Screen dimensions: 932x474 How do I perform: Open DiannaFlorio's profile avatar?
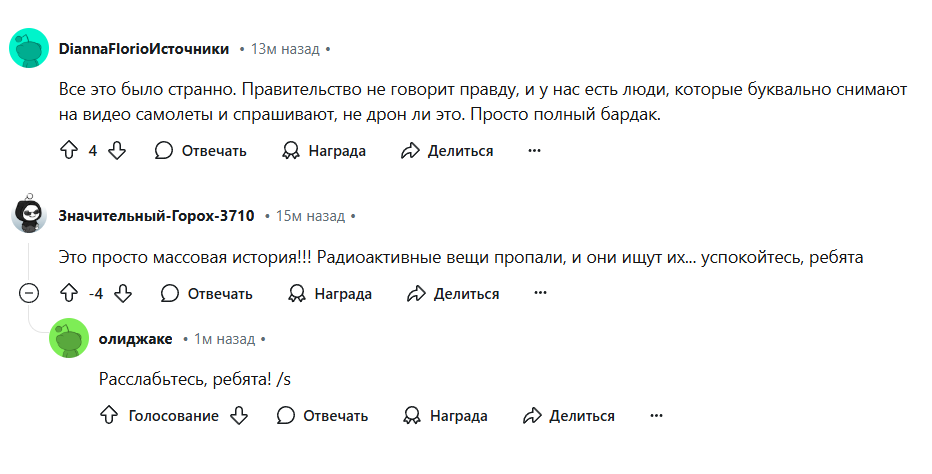click(29, 48)
